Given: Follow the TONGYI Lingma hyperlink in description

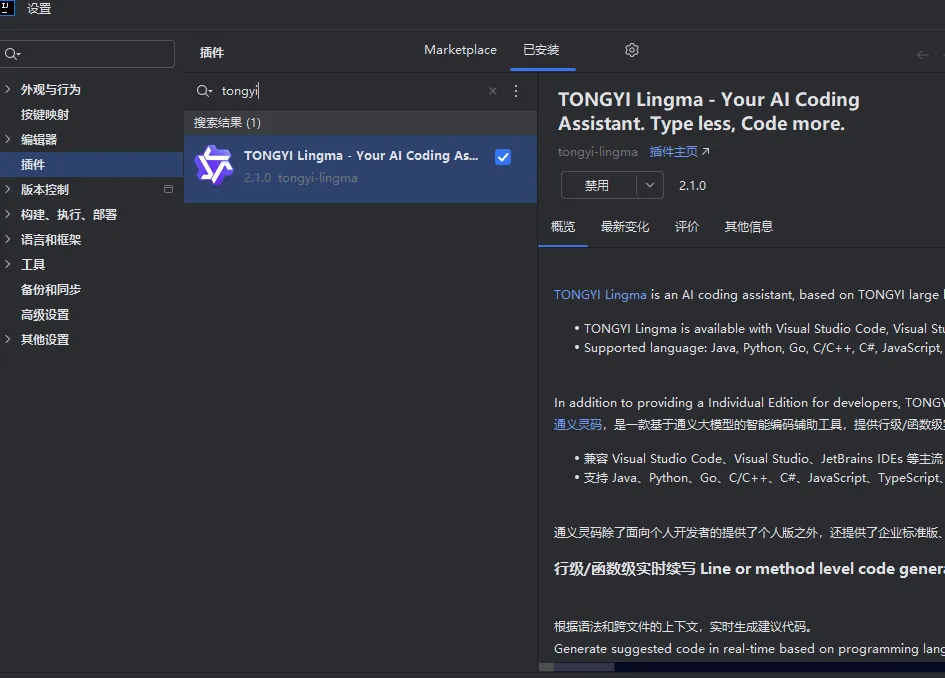Looking at the screenshot, I should tap(600, 295).
